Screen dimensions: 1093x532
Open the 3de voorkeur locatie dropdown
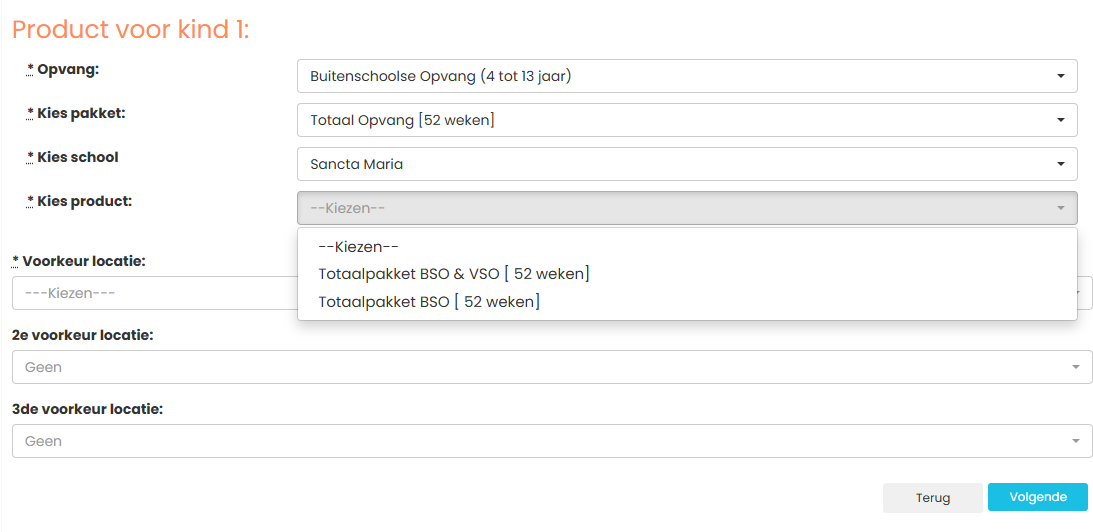552,441
